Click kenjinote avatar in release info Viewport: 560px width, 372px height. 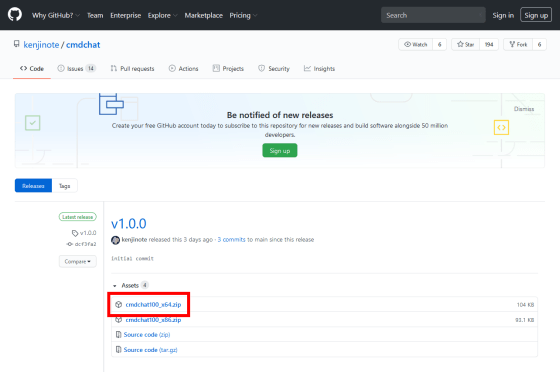pos(115,240)
